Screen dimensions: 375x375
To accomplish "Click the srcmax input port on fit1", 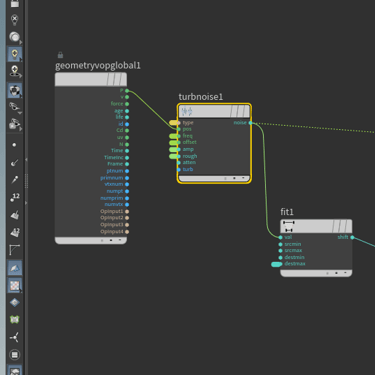I will point(281,251).
